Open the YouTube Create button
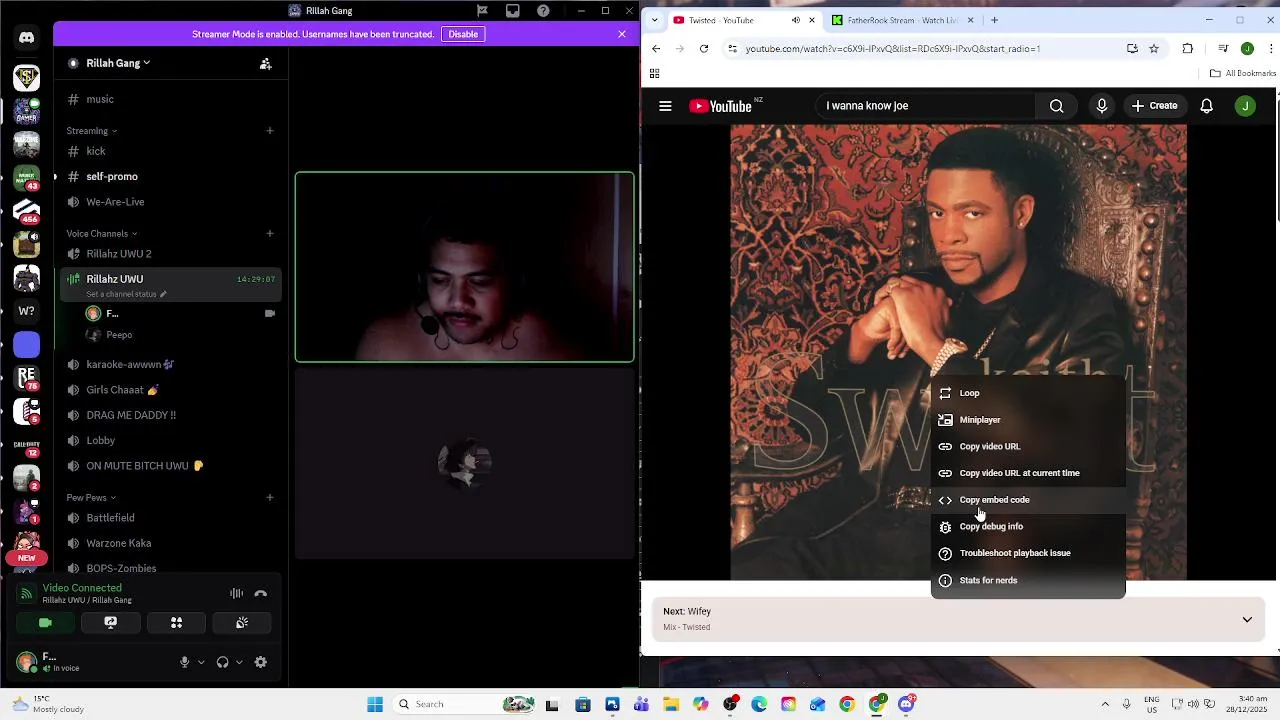Viewport: 1280px width, 720px height. 1154,106
